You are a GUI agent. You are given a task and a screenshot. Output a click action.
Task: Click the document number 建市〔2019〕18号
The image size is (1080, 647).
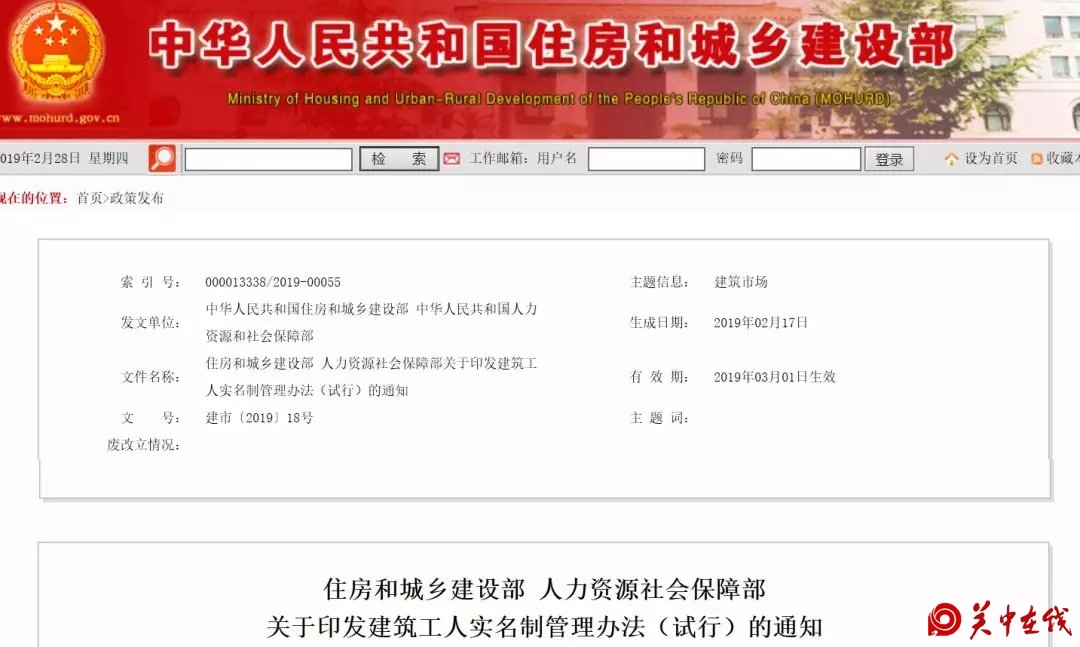click(x=259, y=418)
